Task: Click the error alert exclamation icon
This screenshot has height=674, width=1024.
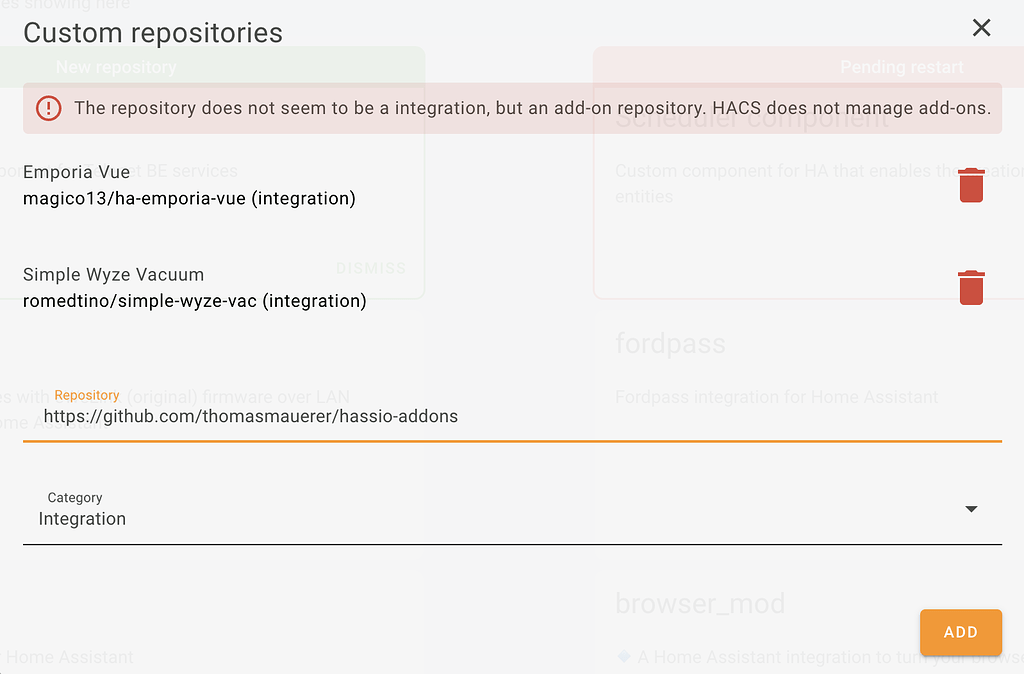Action: pos(48,108)
